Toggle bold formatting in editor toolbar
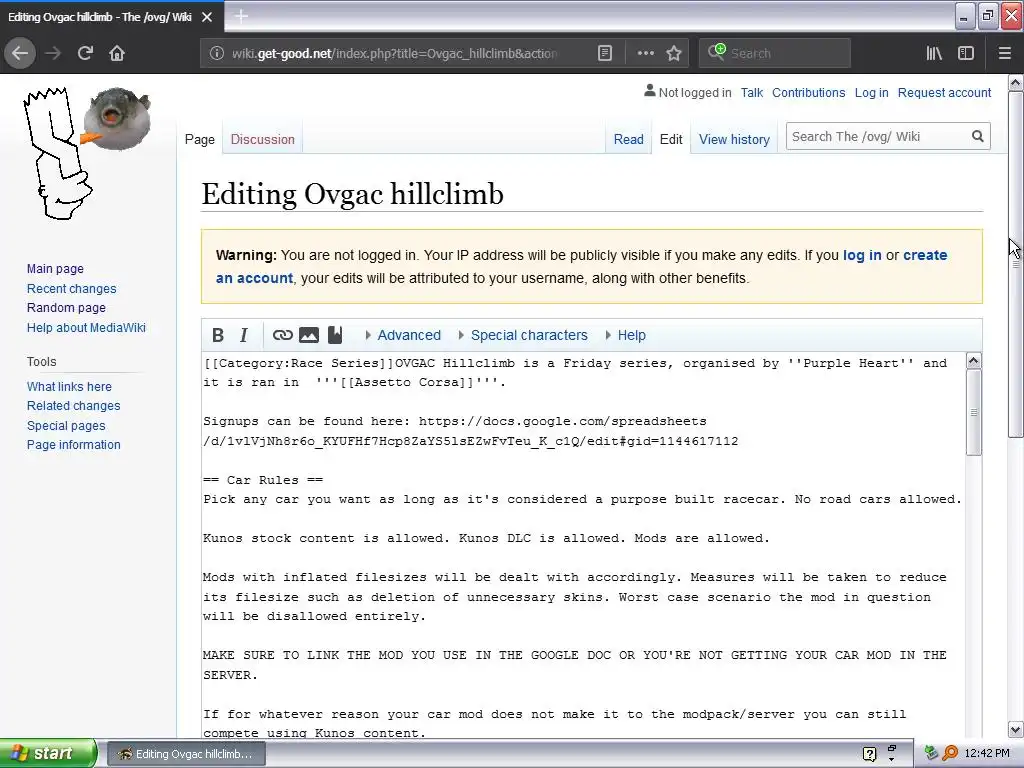1024x768 pixels. tap(218, 335)
